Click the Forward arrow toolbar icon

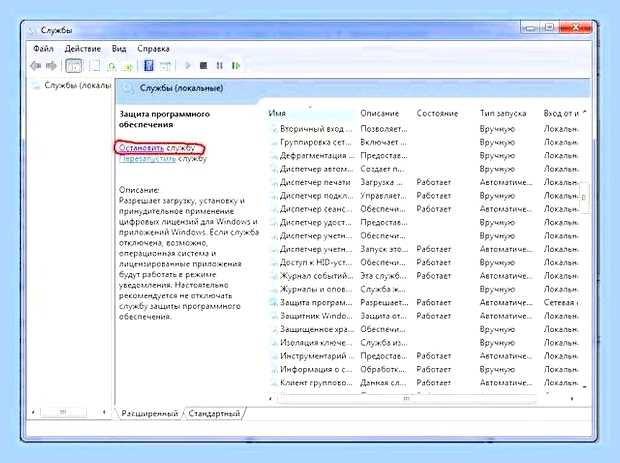tap(51, 66)
